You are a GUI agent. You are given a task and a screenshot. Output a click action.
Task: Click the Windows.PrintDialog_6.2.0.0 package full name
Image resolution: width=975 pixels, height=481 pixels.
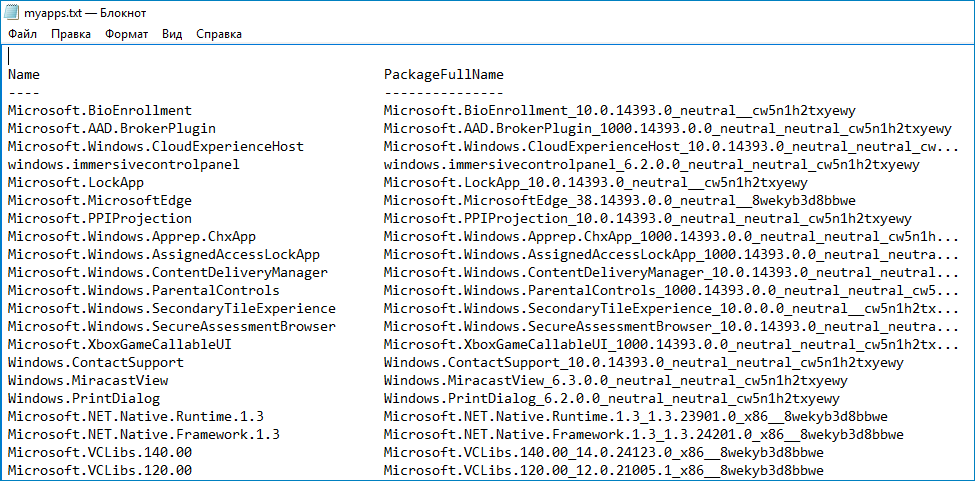coord(611,398)
